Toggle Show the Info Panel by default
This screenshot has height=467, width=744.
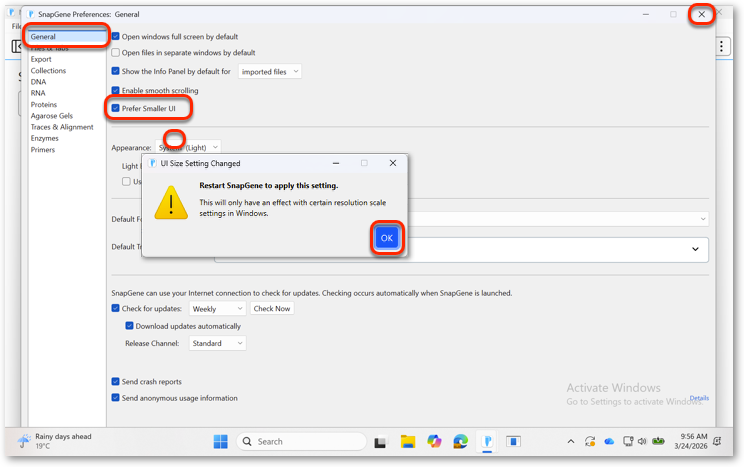pyautogui.click(x=115, y=71)
